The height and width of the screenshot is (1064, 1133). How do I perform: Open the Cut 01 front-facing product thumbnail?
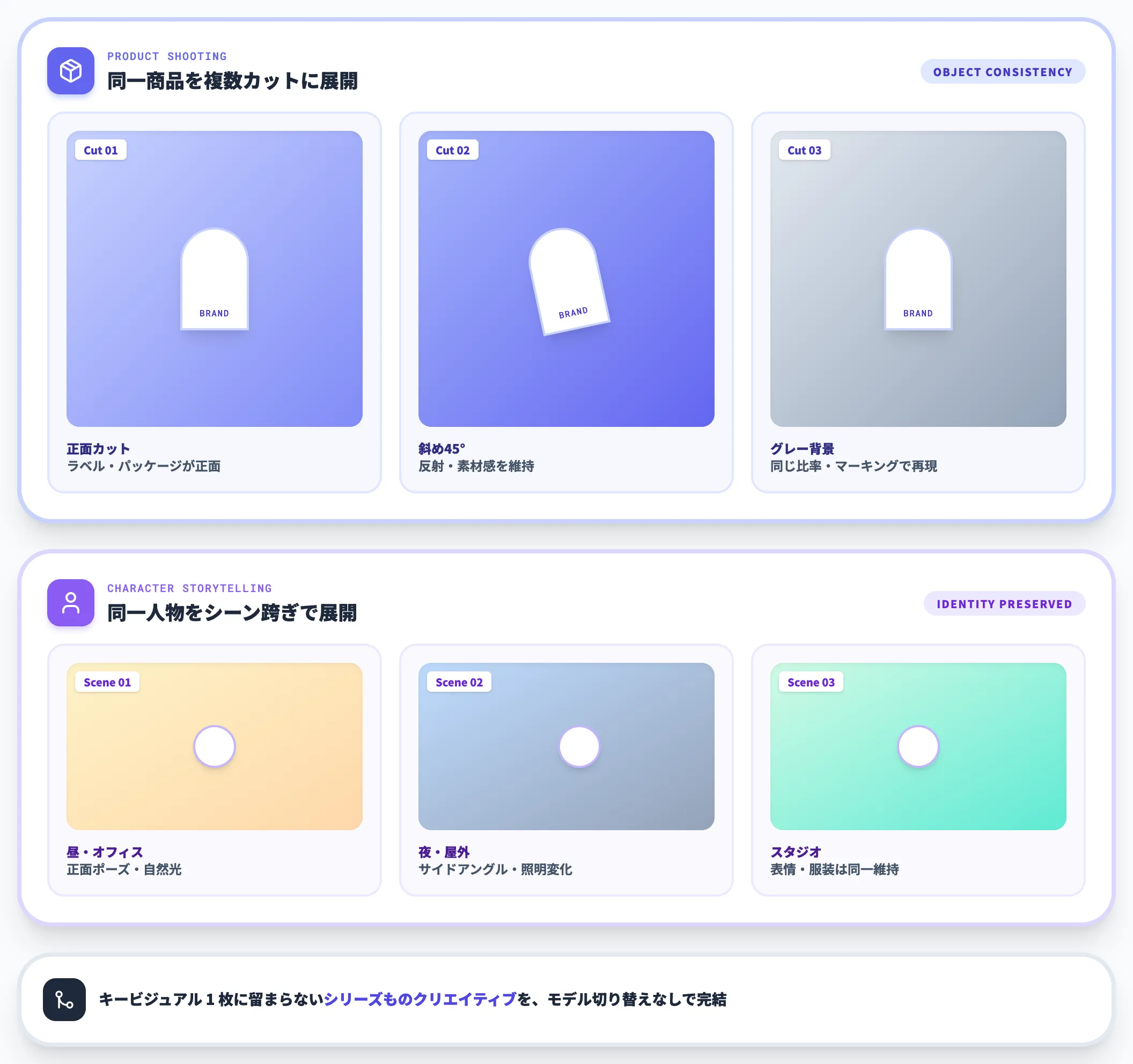[214, 278]
